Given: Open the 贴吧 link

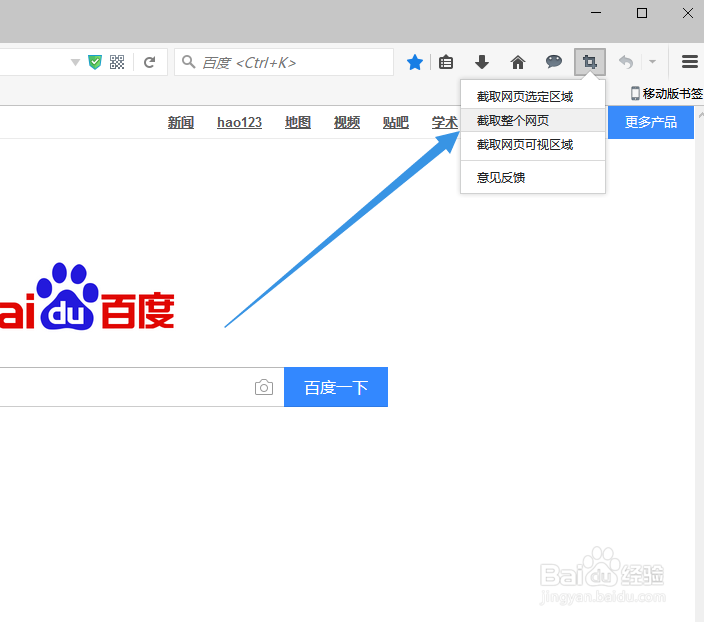Looking at the screenshot, I should 396,122.
